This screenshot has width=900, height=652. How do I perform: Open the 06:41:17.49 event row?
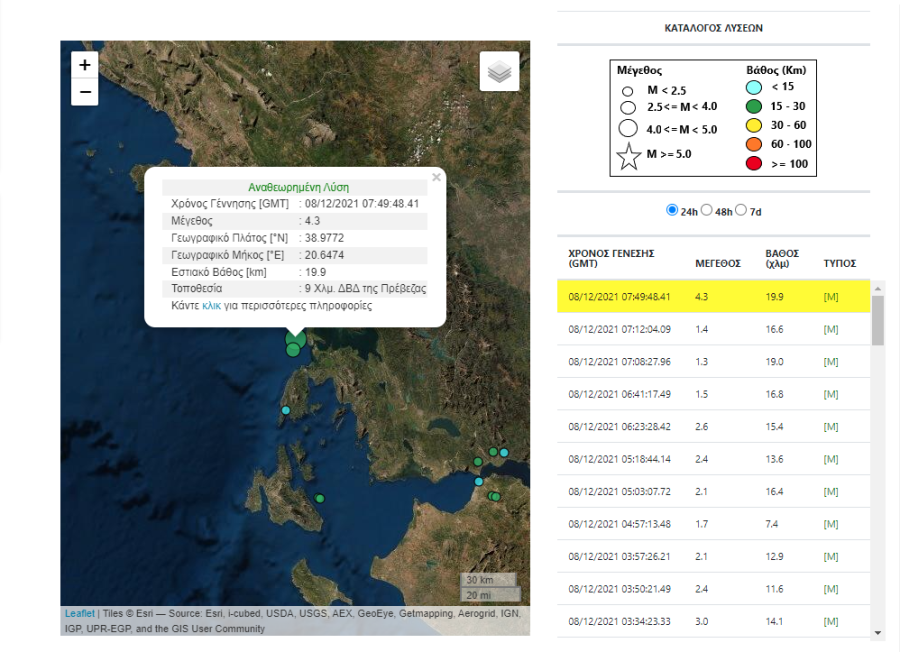pyautogui.click(x=713, y=394)
